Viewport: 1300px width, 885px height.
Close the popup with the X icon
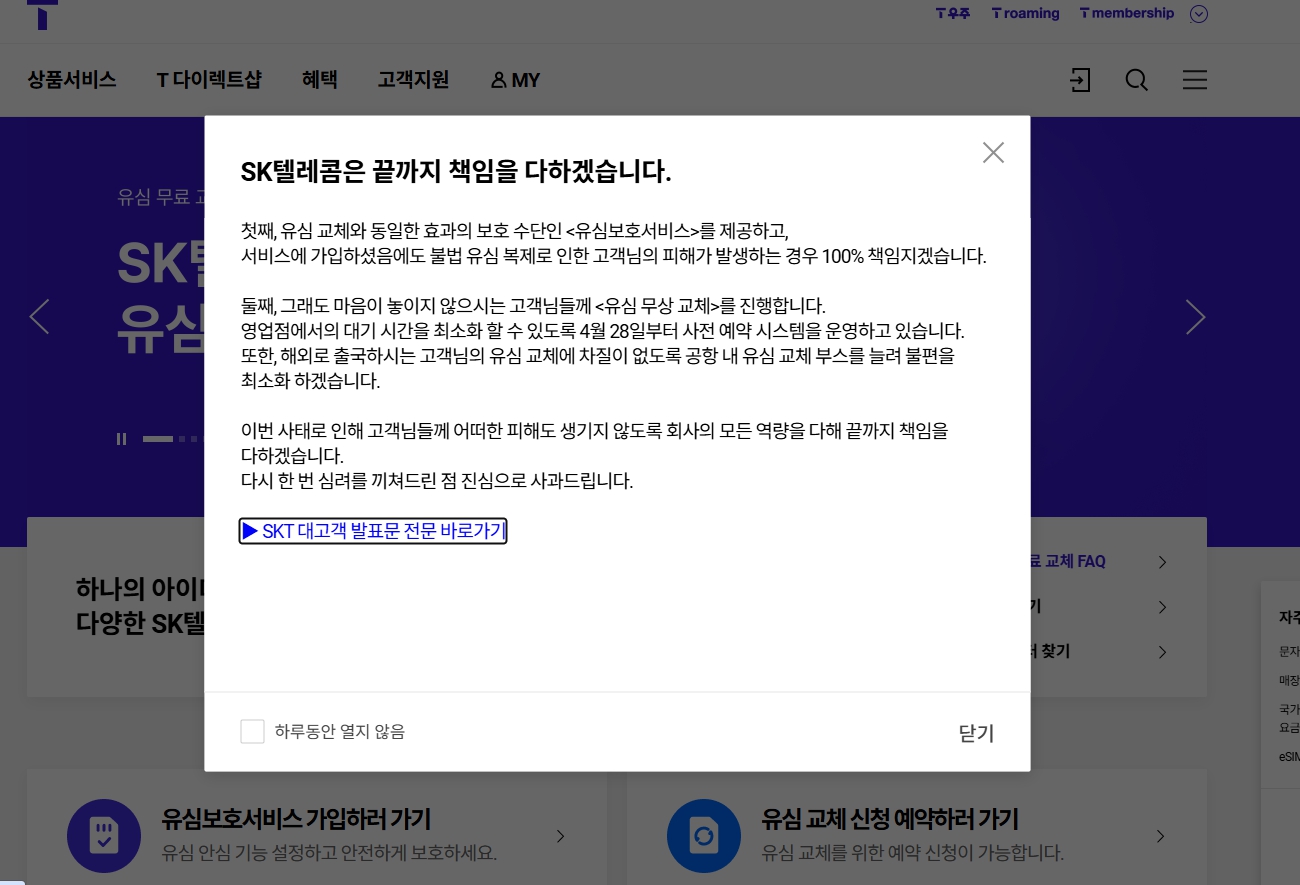point(993,153)
